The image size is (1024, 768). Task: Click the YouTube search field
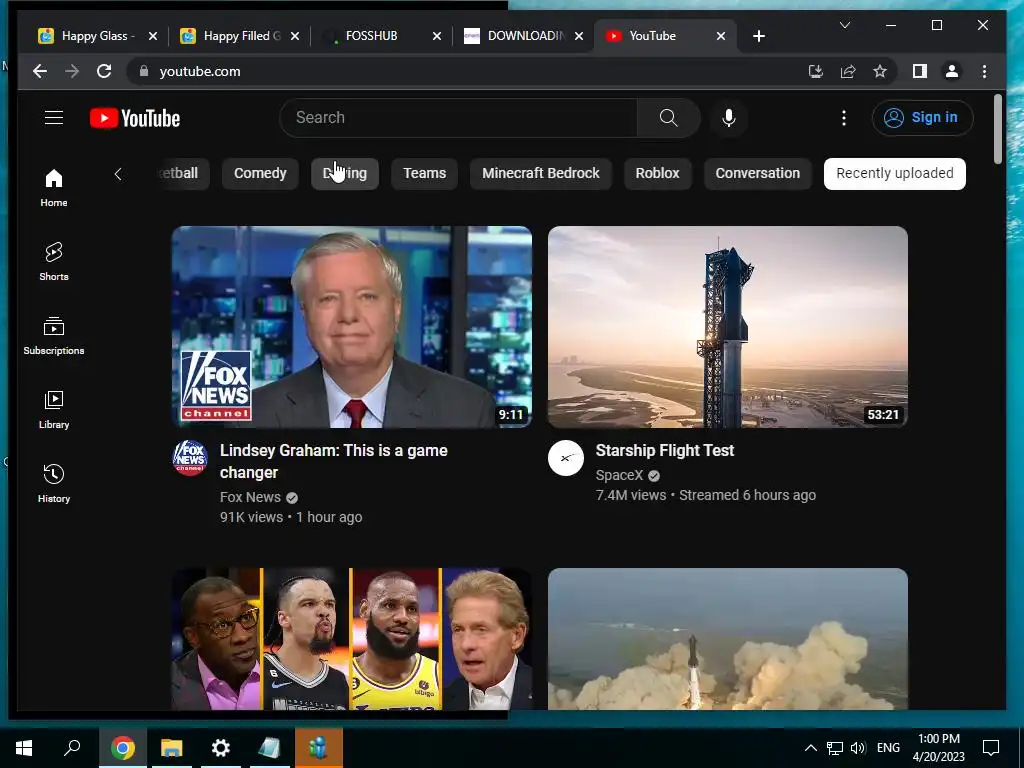458,118
